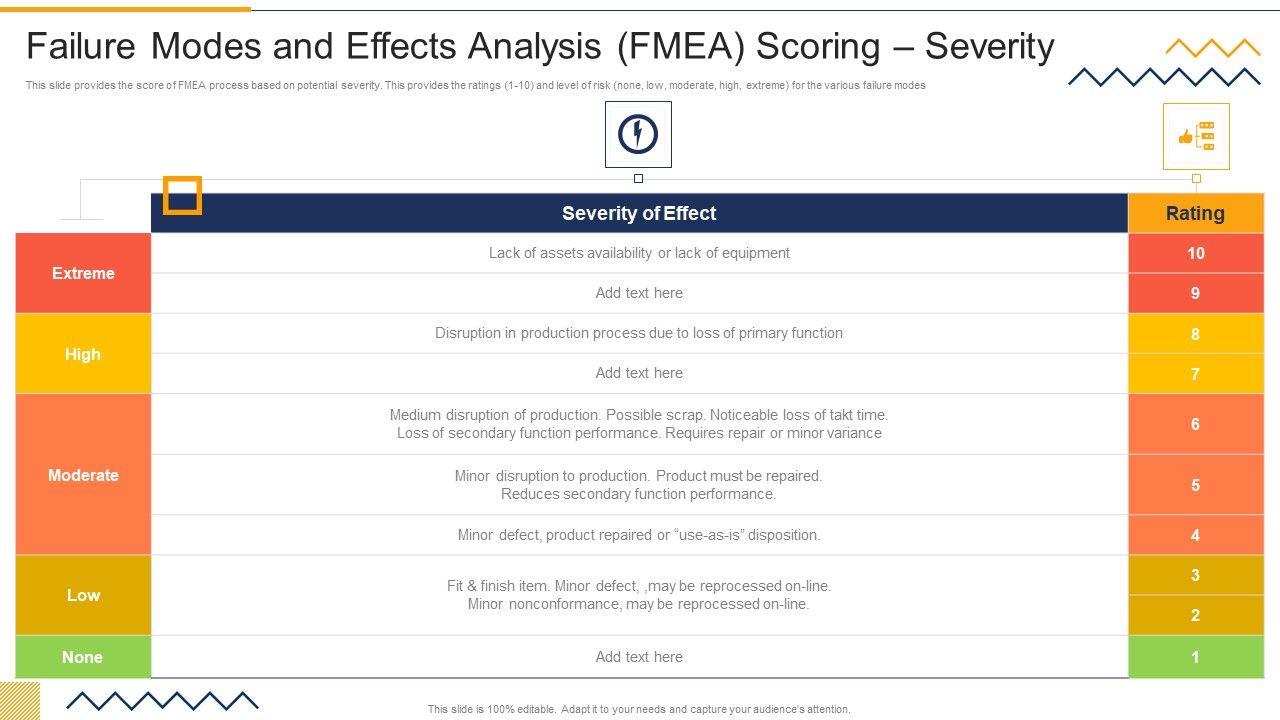This screenshot has height=720, width=1280.
Task: Select the green rating 1 cell
Action: [1195, 657]
